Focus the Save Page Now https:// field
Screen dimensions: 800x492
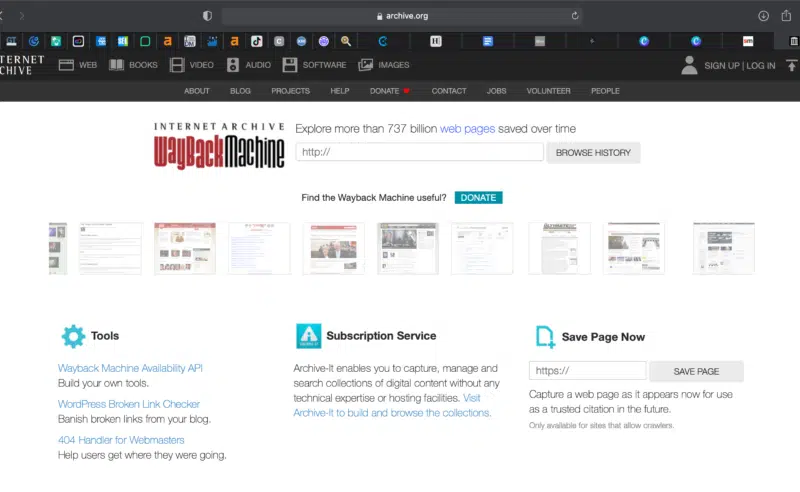tap(588, 371)
